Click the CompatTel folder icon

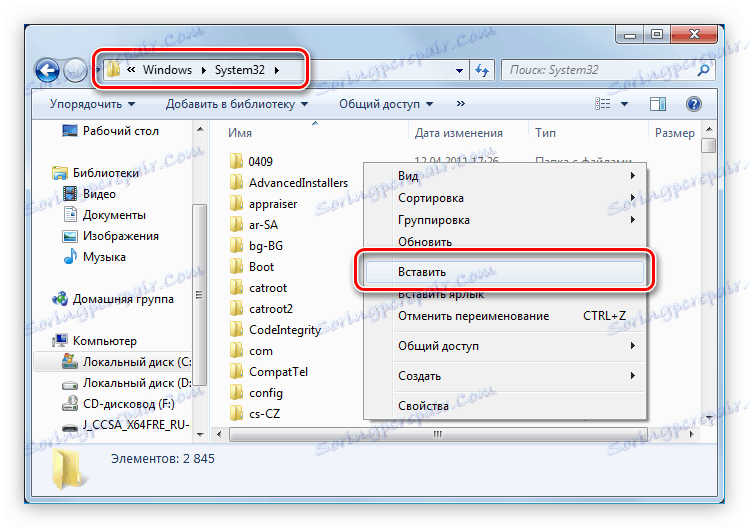[x=236, y=371]
